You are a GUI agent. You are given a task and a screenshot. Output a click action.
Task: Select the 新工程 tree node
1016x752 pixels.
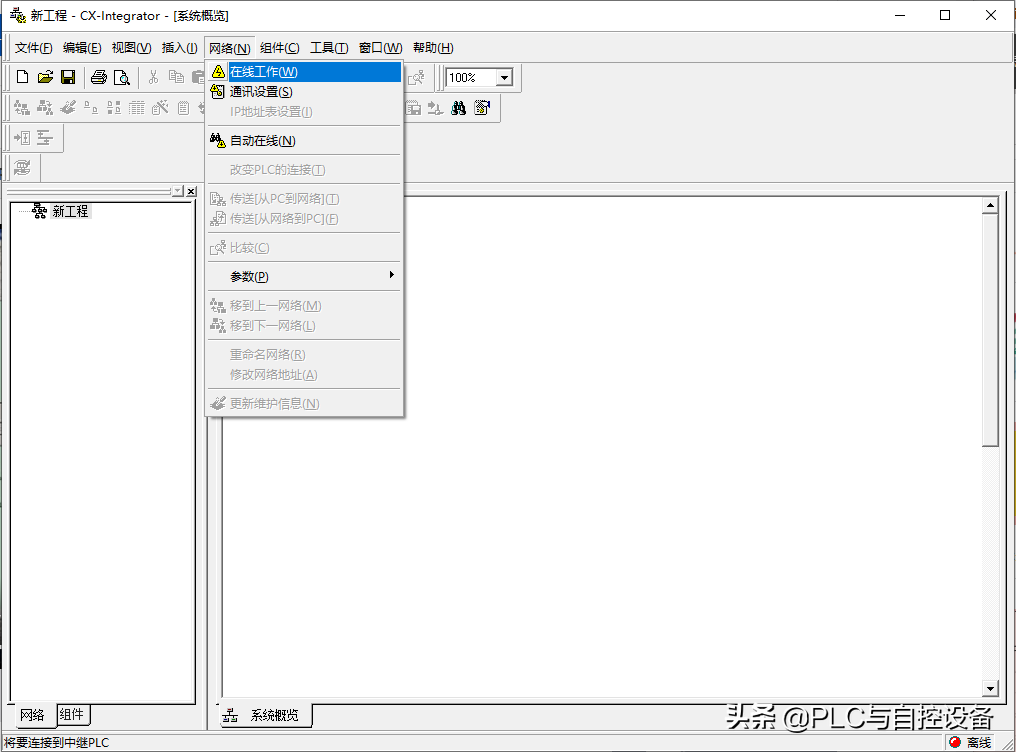pos(70,212)
